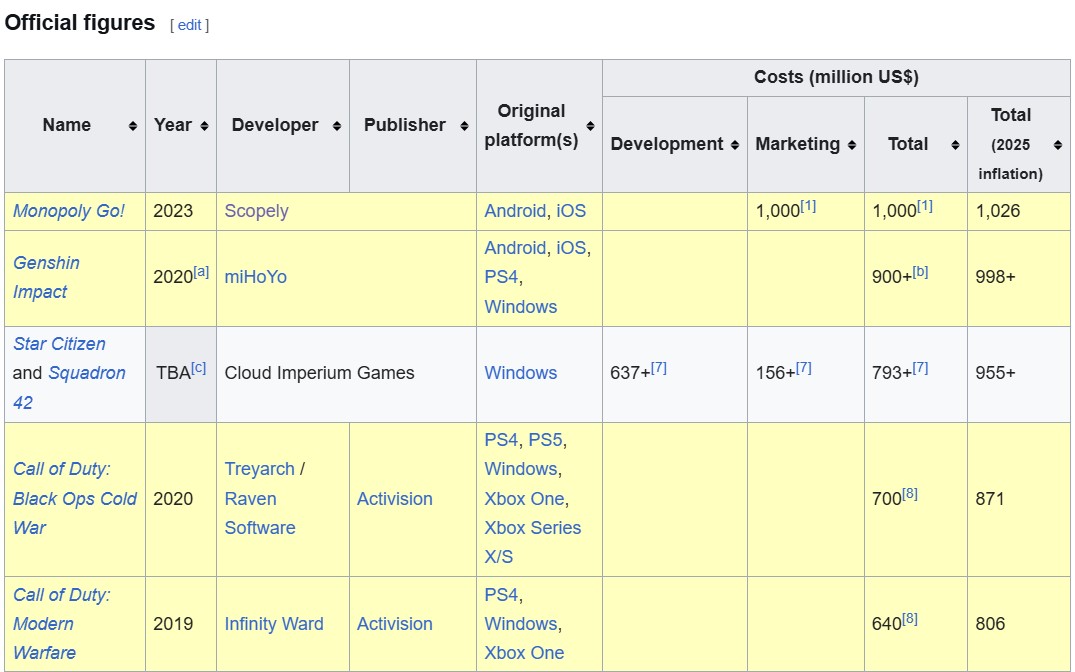Sort by Developer column sort arrows
Screen dimensions: 1075x672
[337, 125]
